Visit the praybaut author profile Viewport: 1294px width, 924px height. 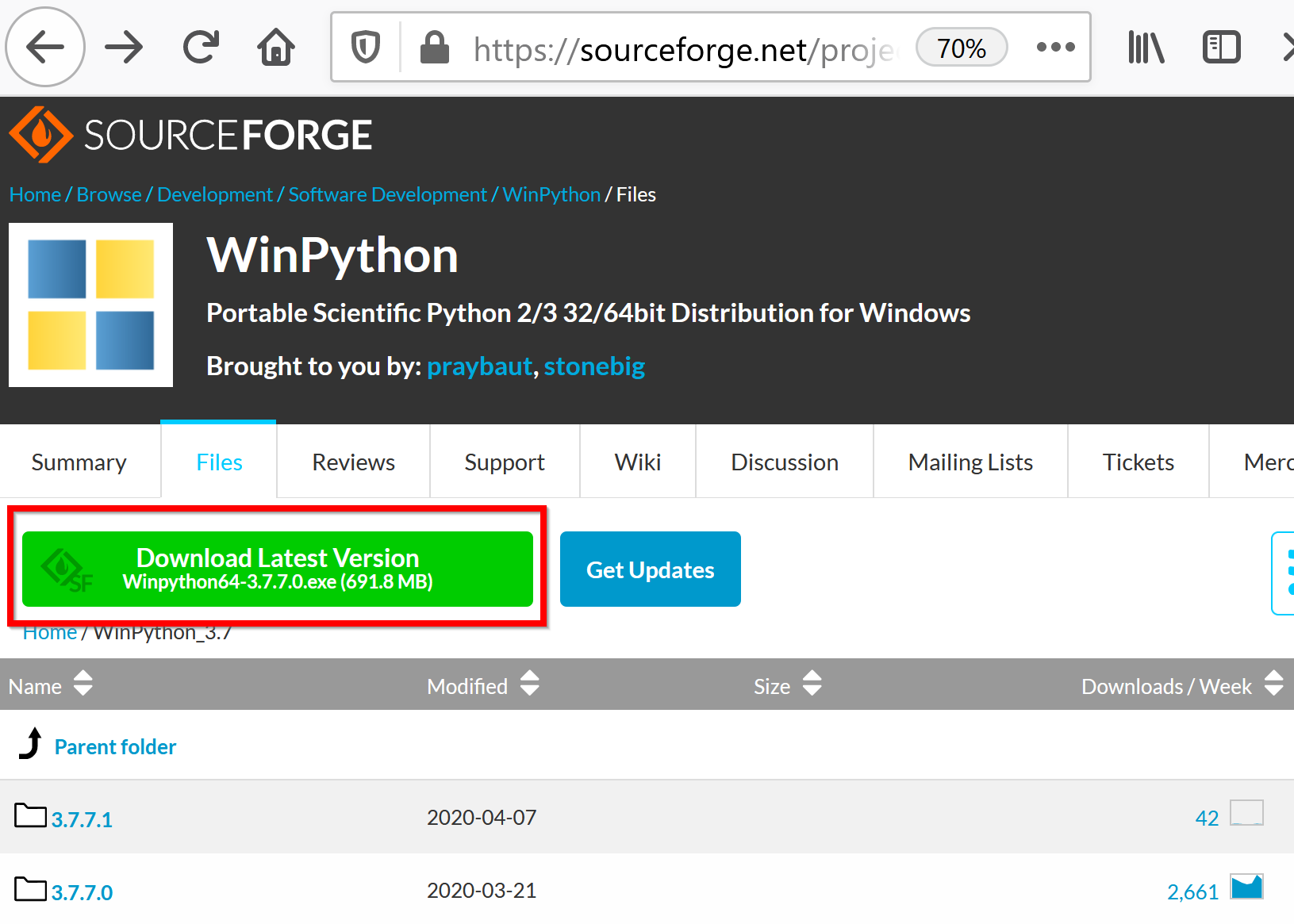point(479,366)
